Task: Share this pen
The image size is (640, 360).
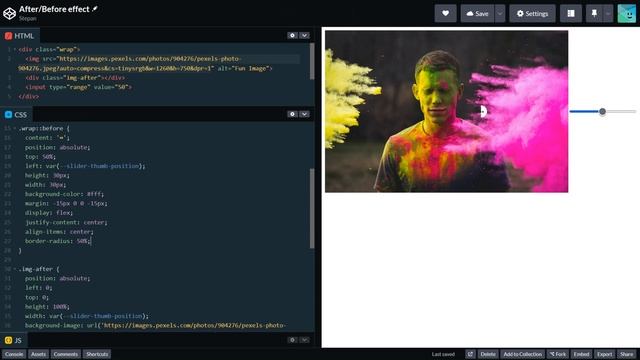Action: coord(627,354)
